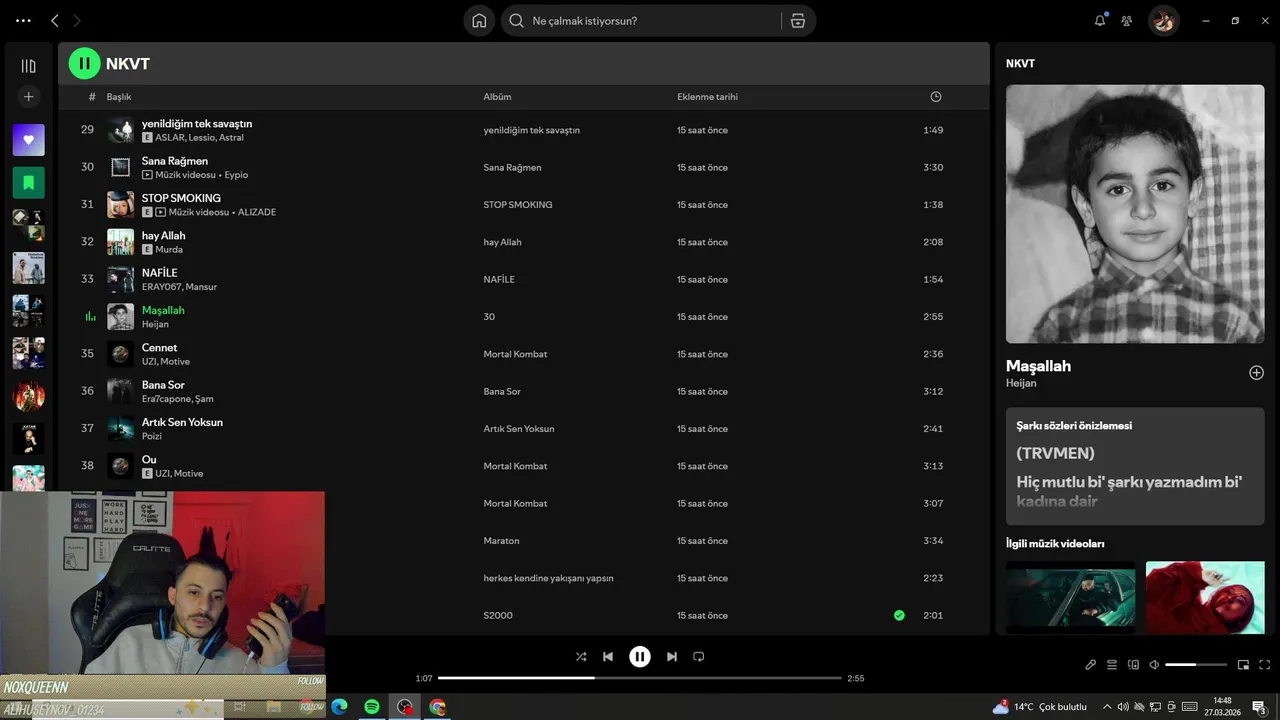Open the ALIZADE artist link

[257, 212]
